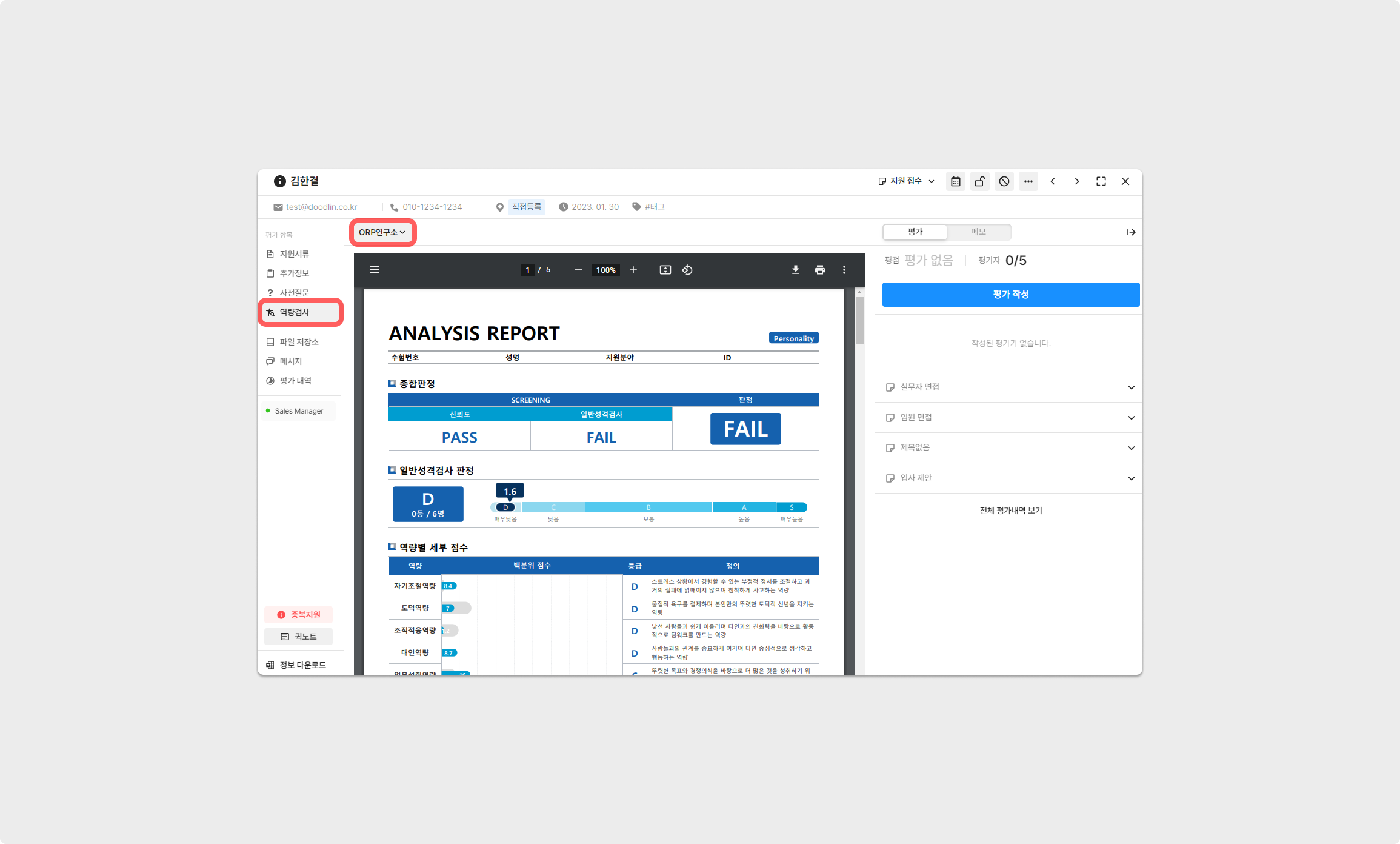Click the PDF vertical scrollbar thumb
The width and height of the screenshot is (1400, 844).
(x=859, y=320)
